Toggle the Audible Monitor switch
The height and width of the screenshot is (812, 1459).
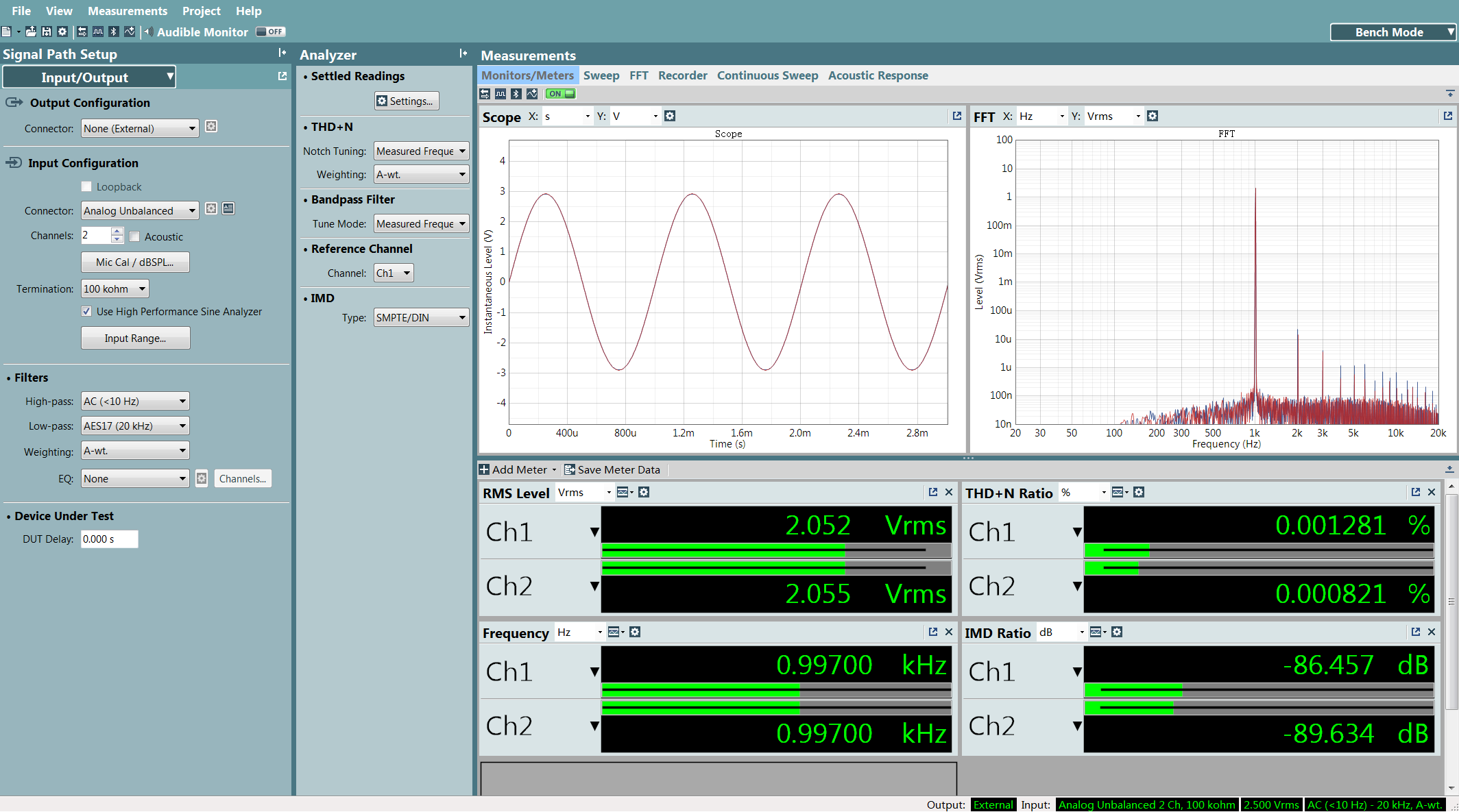[x=270, y=32]
